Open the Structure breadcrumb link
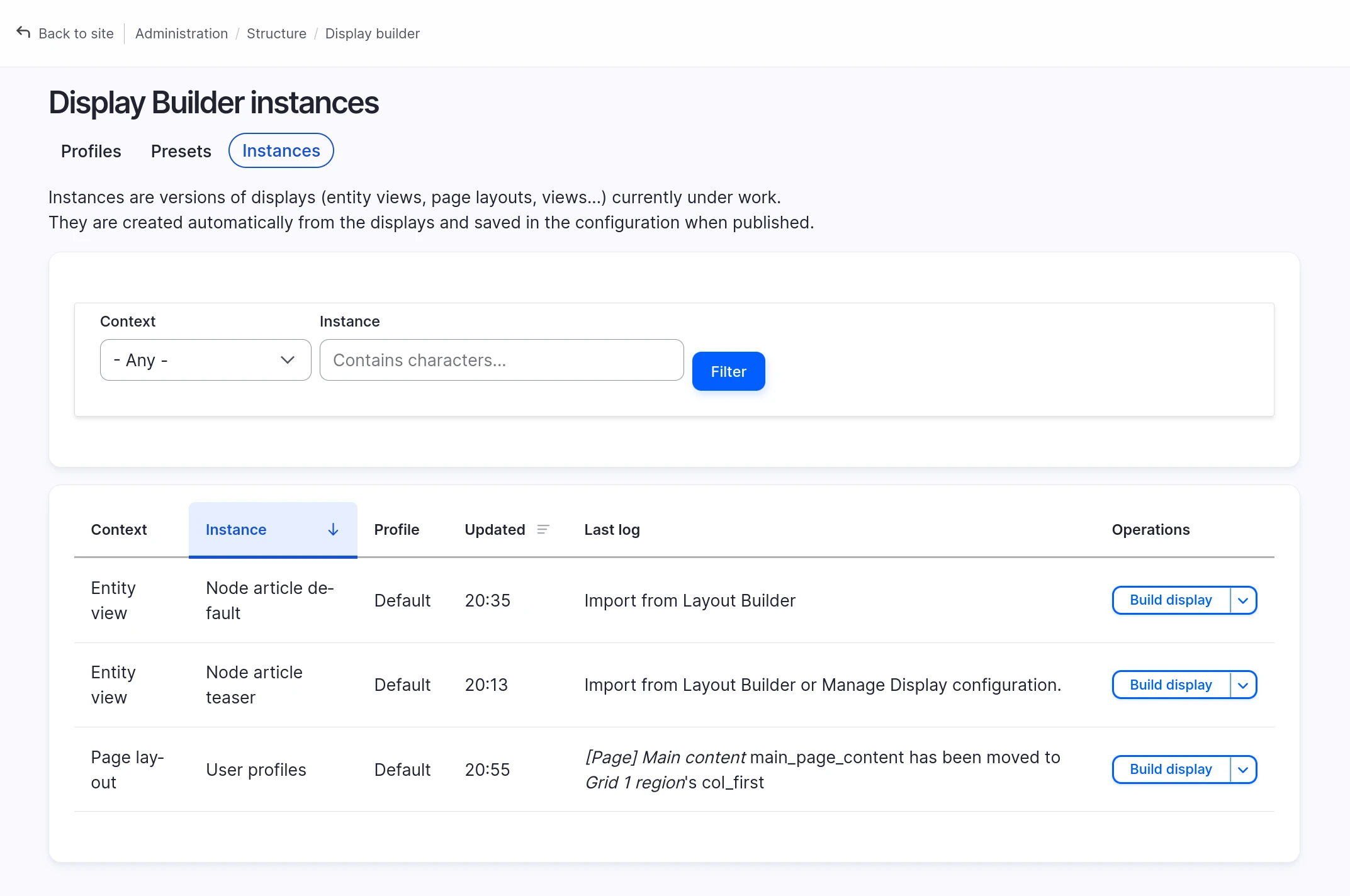 click(276, 33)
